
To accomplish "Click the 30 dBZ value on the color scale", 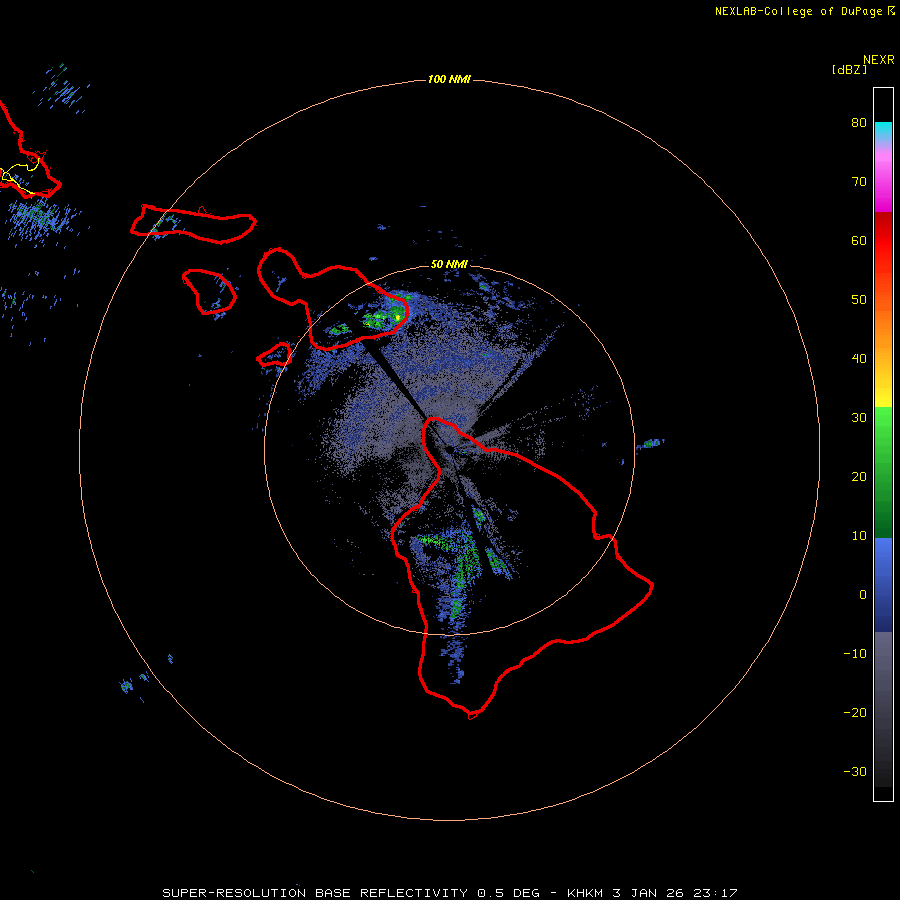I will 859,417.
